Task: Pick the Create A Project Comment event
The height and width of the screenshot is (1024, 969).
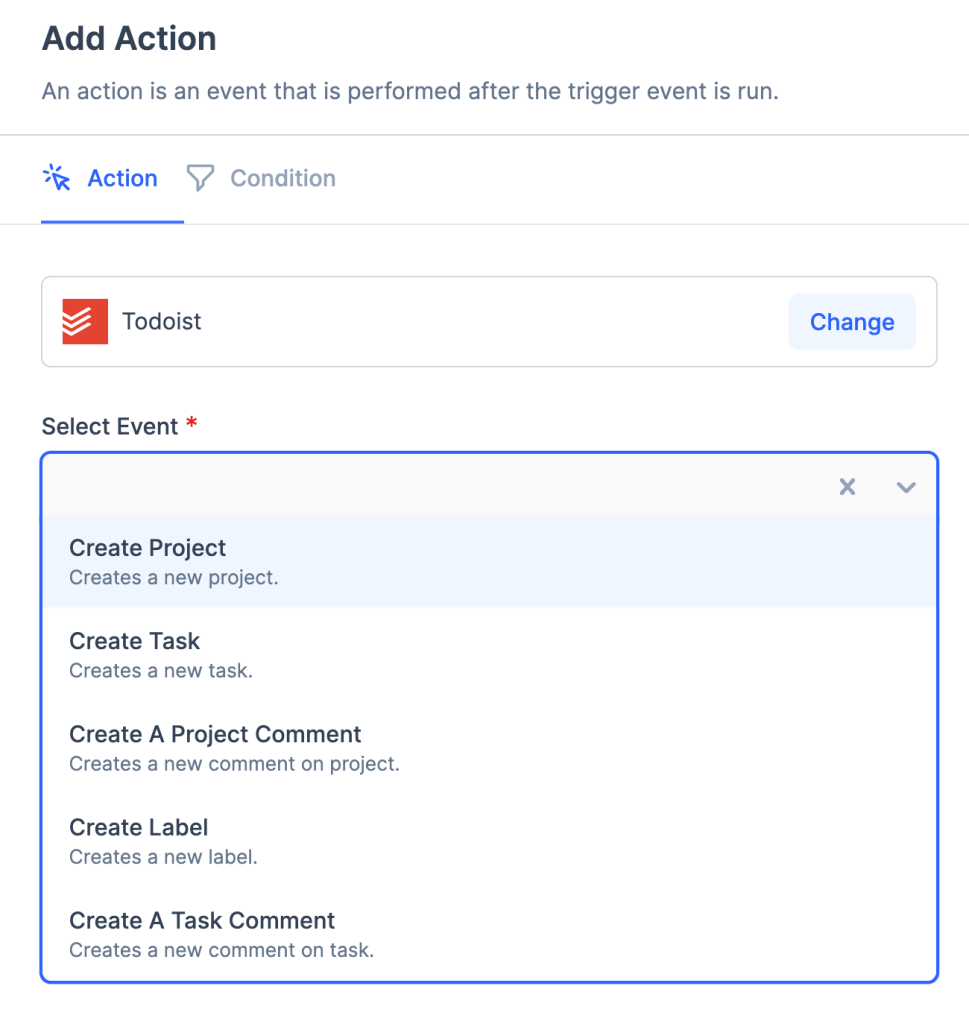Action: (x=215, y=734)
